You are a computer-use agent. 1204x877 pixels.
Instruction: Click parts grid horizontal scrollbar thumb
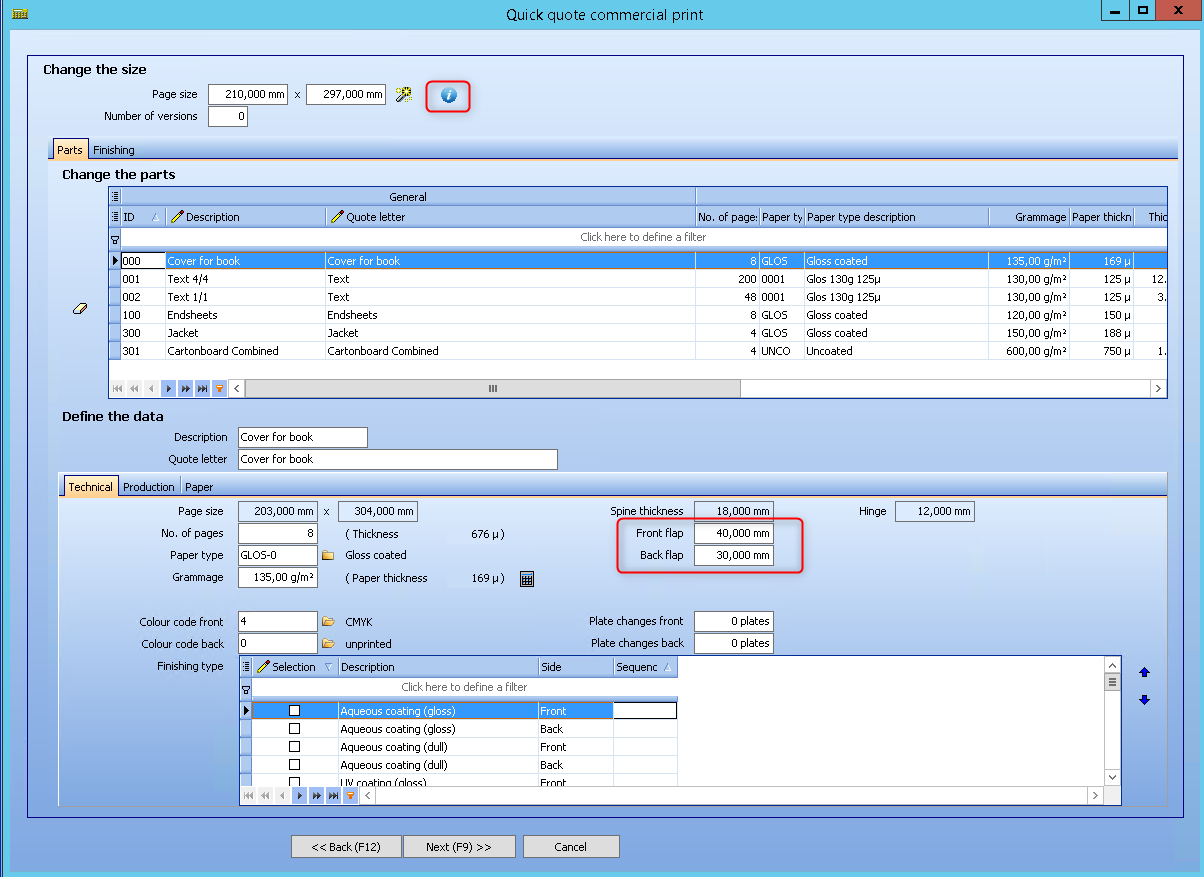pos(492,388)
